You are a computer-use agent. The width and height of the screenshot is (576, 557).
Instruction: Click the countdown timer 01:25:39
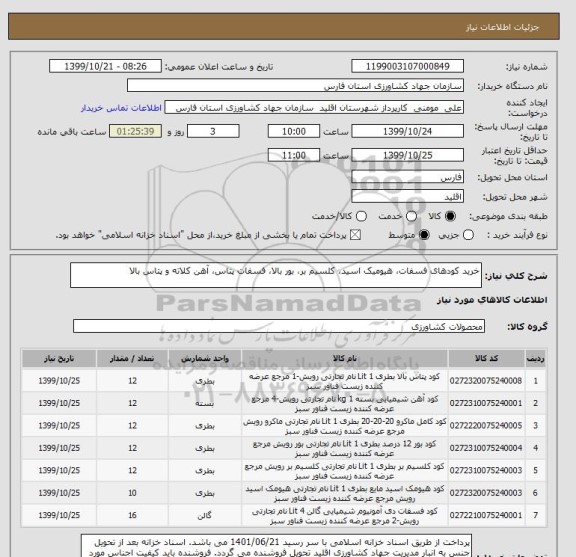[136, 131]
